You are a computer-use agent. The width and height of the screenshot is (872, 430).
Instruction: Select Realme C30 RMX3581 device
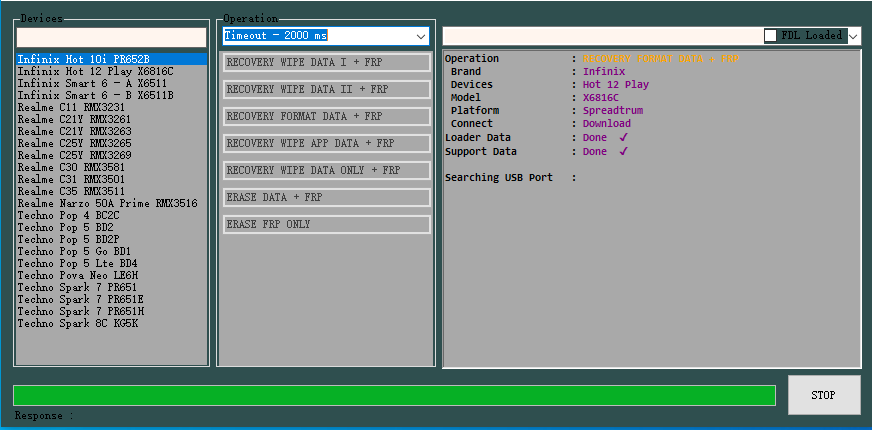pyautogui.click(x=112, y=167)
